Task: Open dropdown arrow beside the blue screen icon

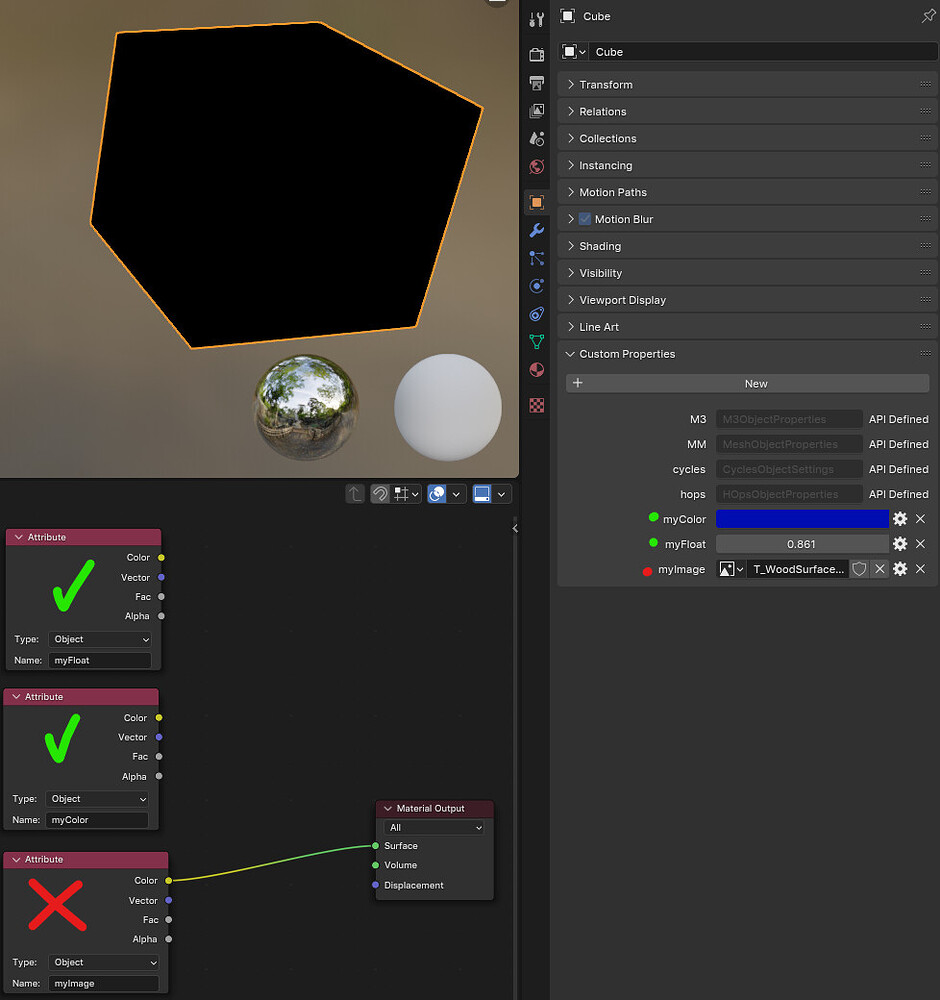Action: click(x=501, y=494)
